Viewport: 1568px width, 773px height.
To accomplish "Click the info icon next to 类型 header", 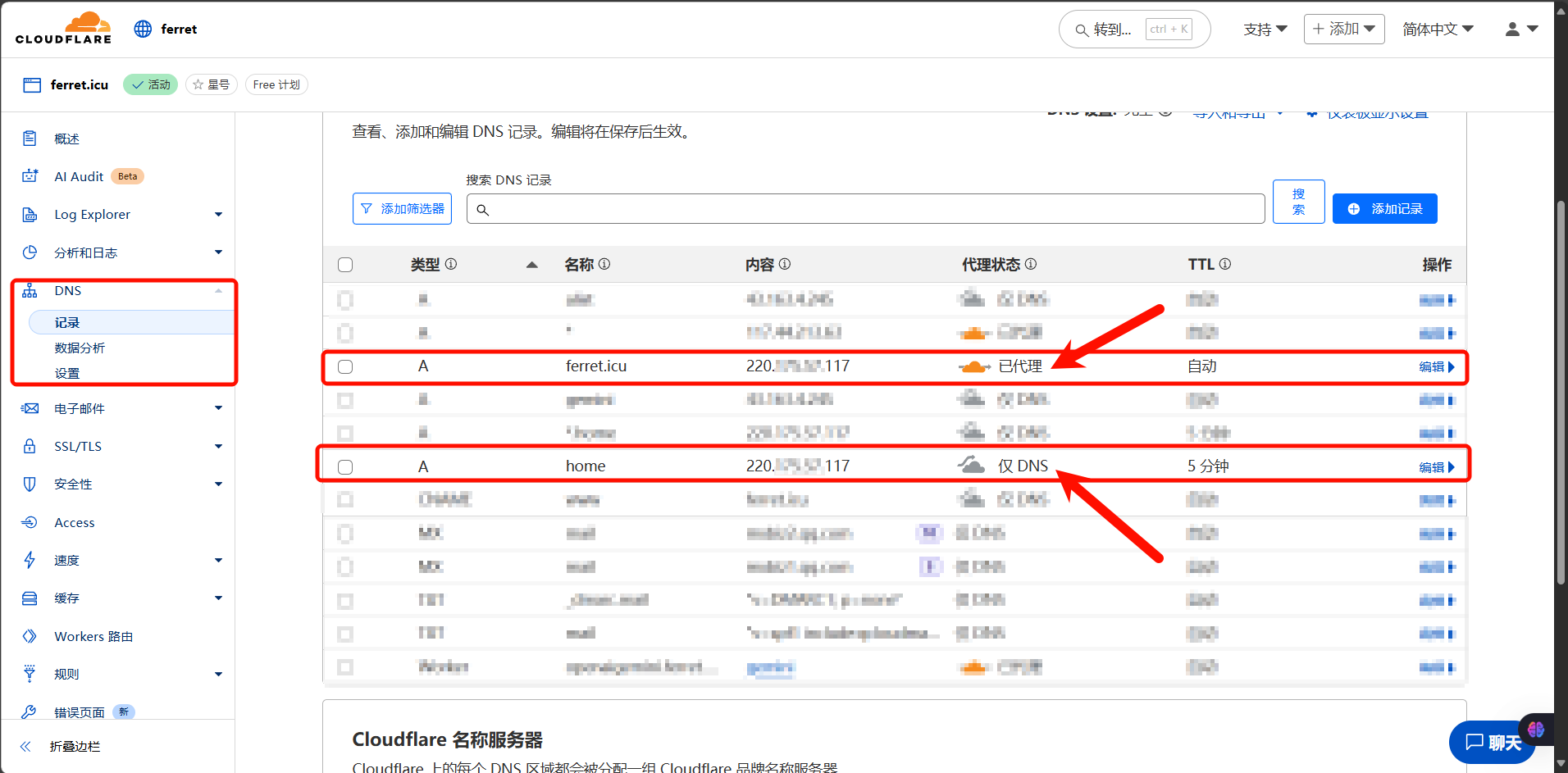I will [451, 264].
